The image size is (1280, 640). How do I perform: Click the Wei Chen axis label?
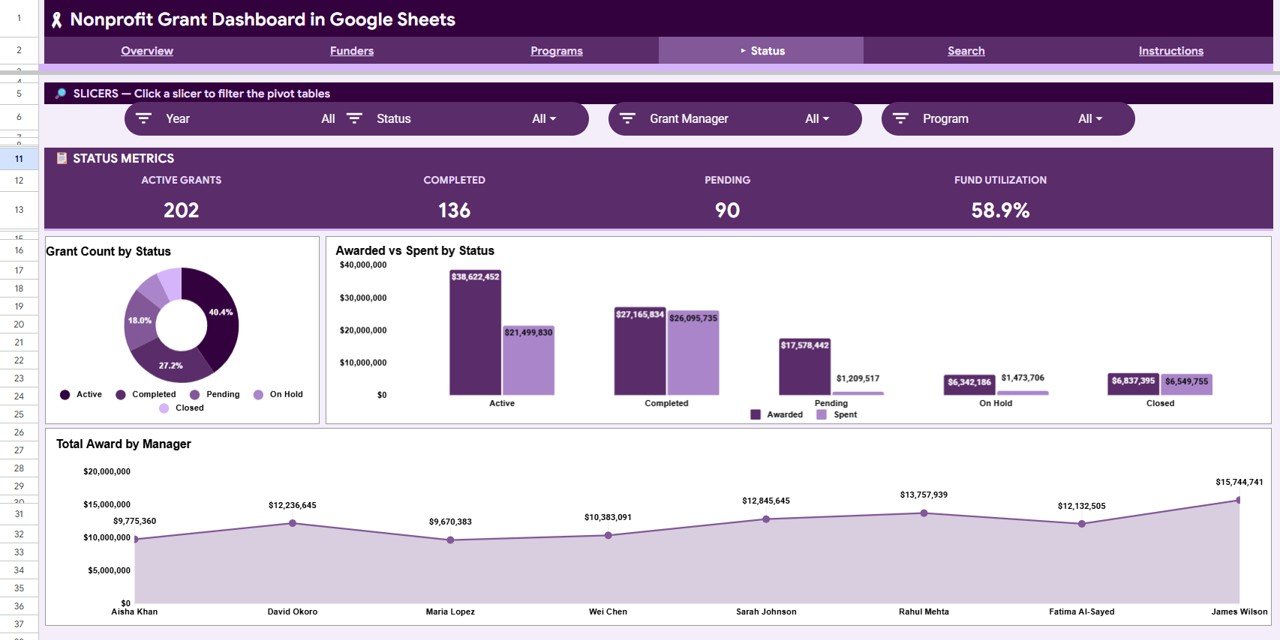(x=608, y=612)
